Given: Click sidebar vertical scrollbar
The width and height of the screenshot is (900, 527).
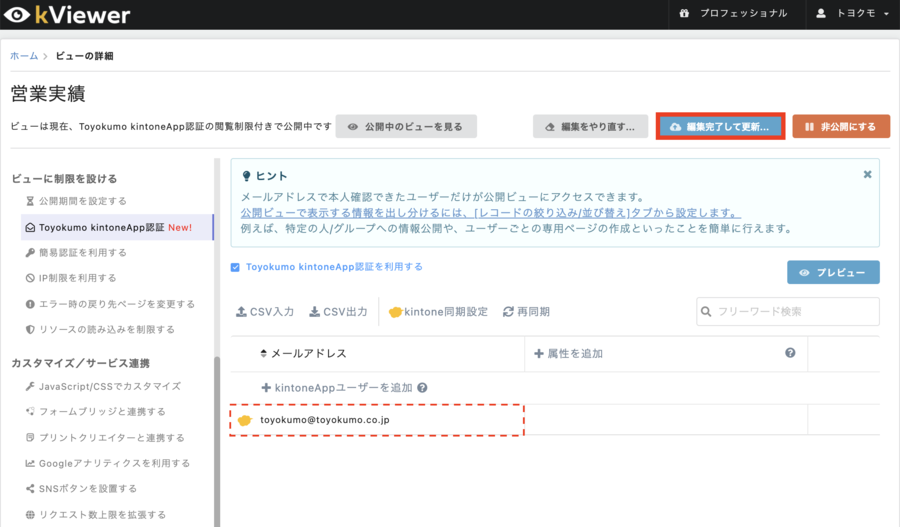Looking at the screenshot, I should tap(217, 441).
